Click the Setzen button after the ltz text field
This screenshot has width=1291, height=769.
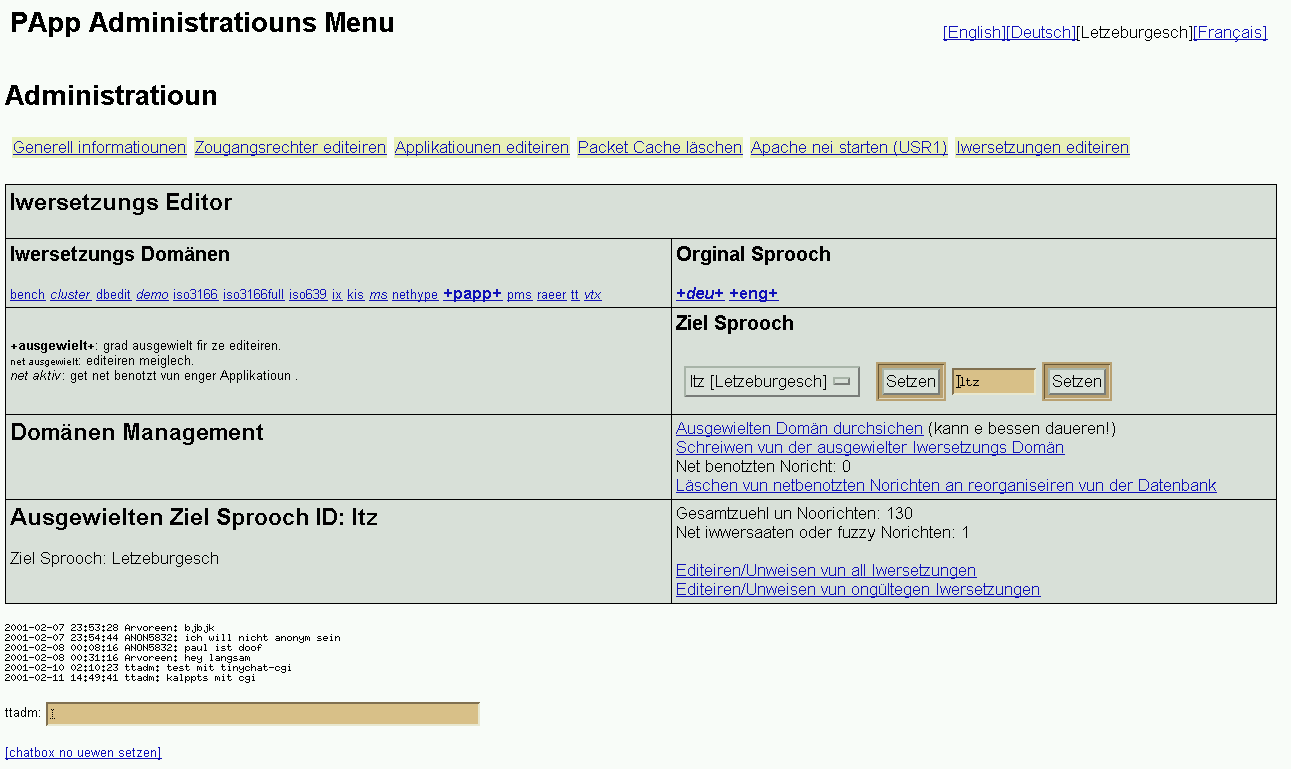[x=1076, y=381]
